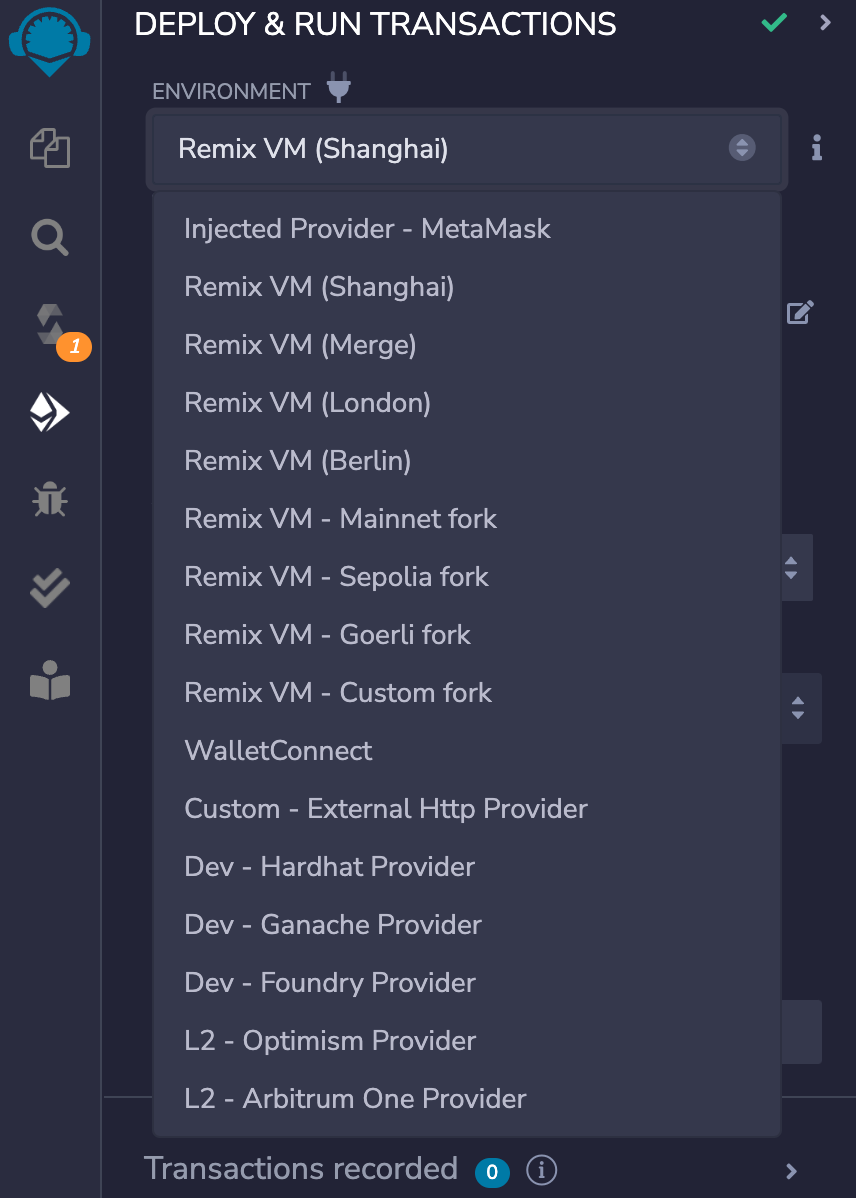This screenshot has height=1198, width=856.
Task: Collapse the panel using top chevron
Action: (825, 22)
